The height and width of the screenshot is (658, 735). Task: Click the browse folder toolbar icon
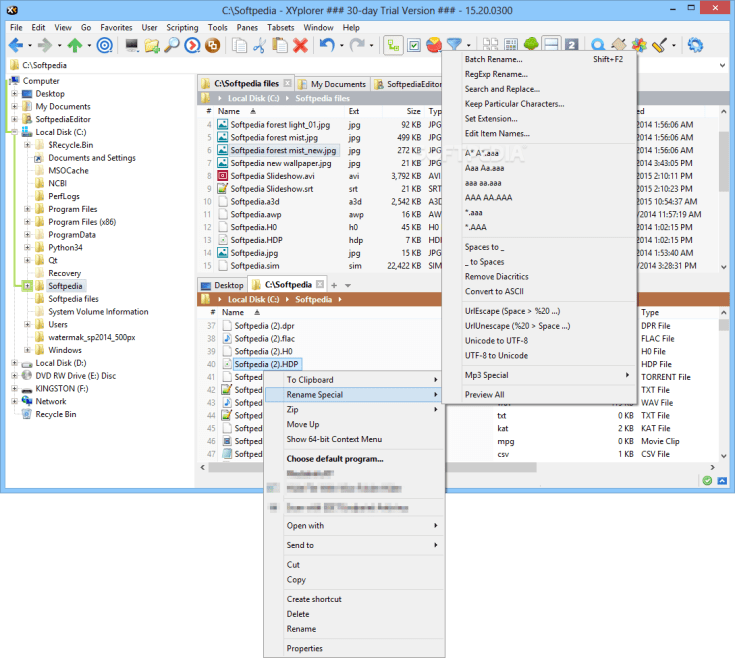click(x=152, y=45)
